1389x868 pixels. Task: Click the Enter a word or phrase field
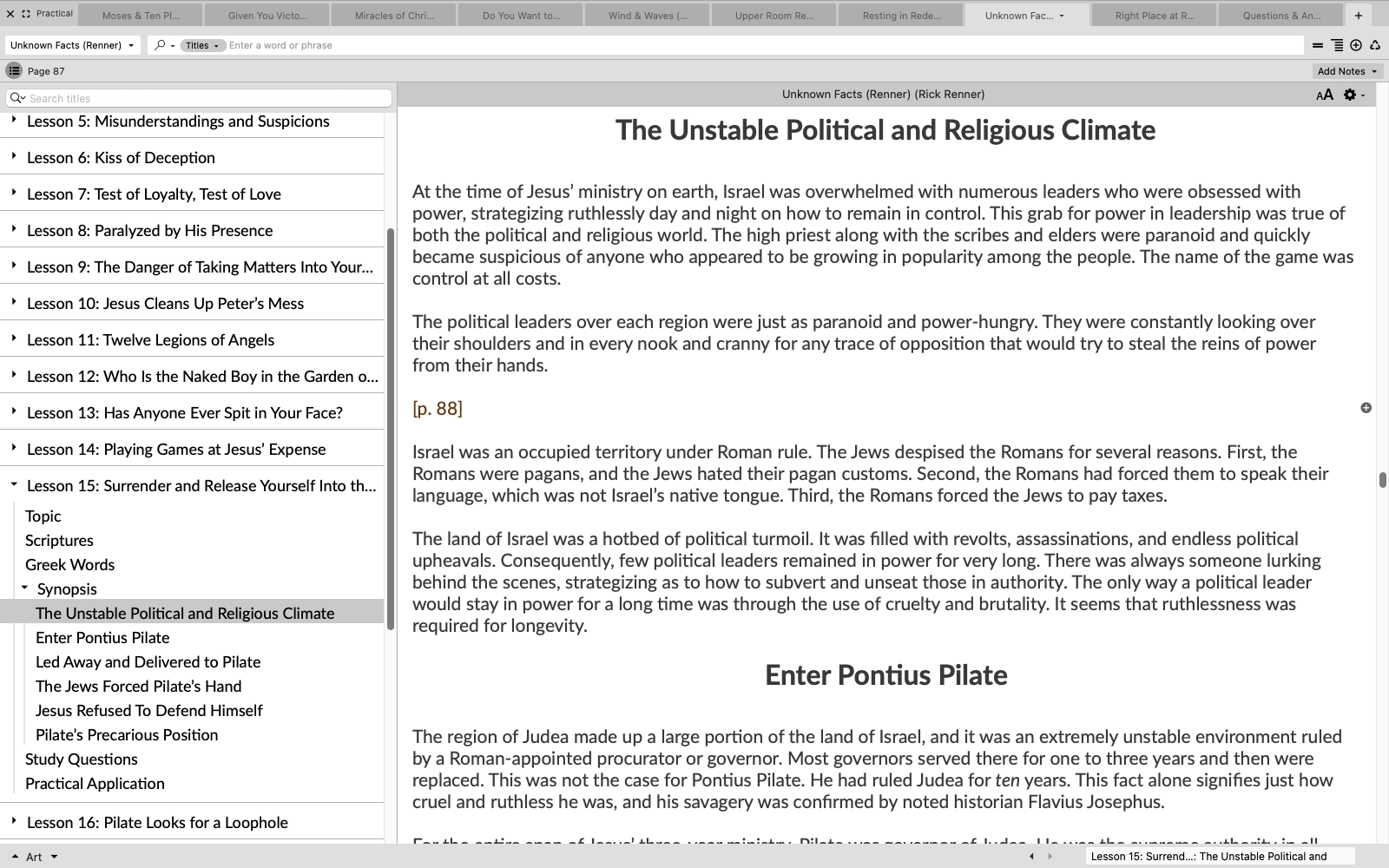pos(764,45)
